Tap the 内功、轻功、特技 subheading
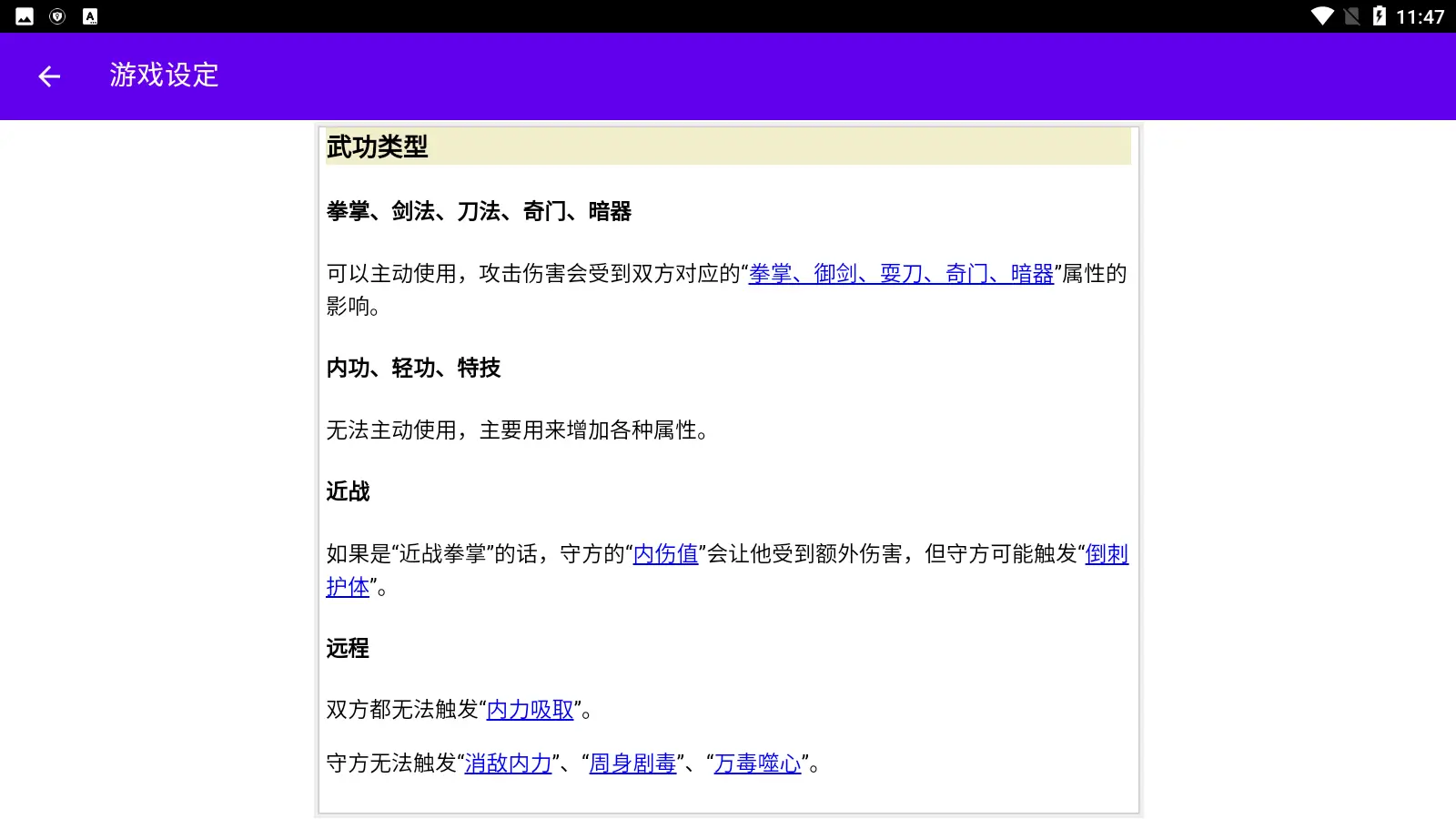Viewport: 1456px width, 819px height. pyautogui.click(x=414, y=368)
